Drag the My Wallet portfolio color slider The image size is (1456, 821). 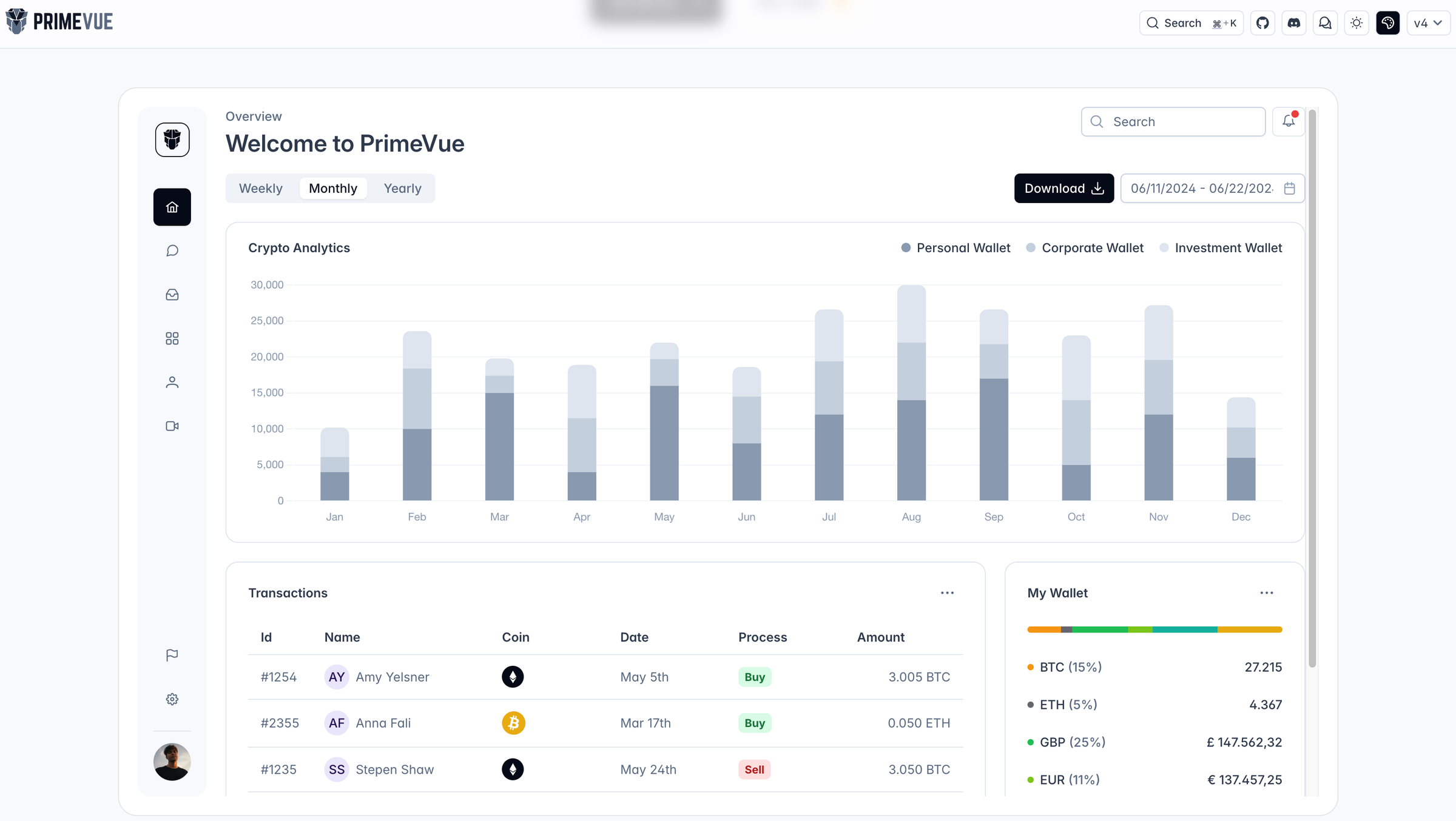coord(1154,629)
